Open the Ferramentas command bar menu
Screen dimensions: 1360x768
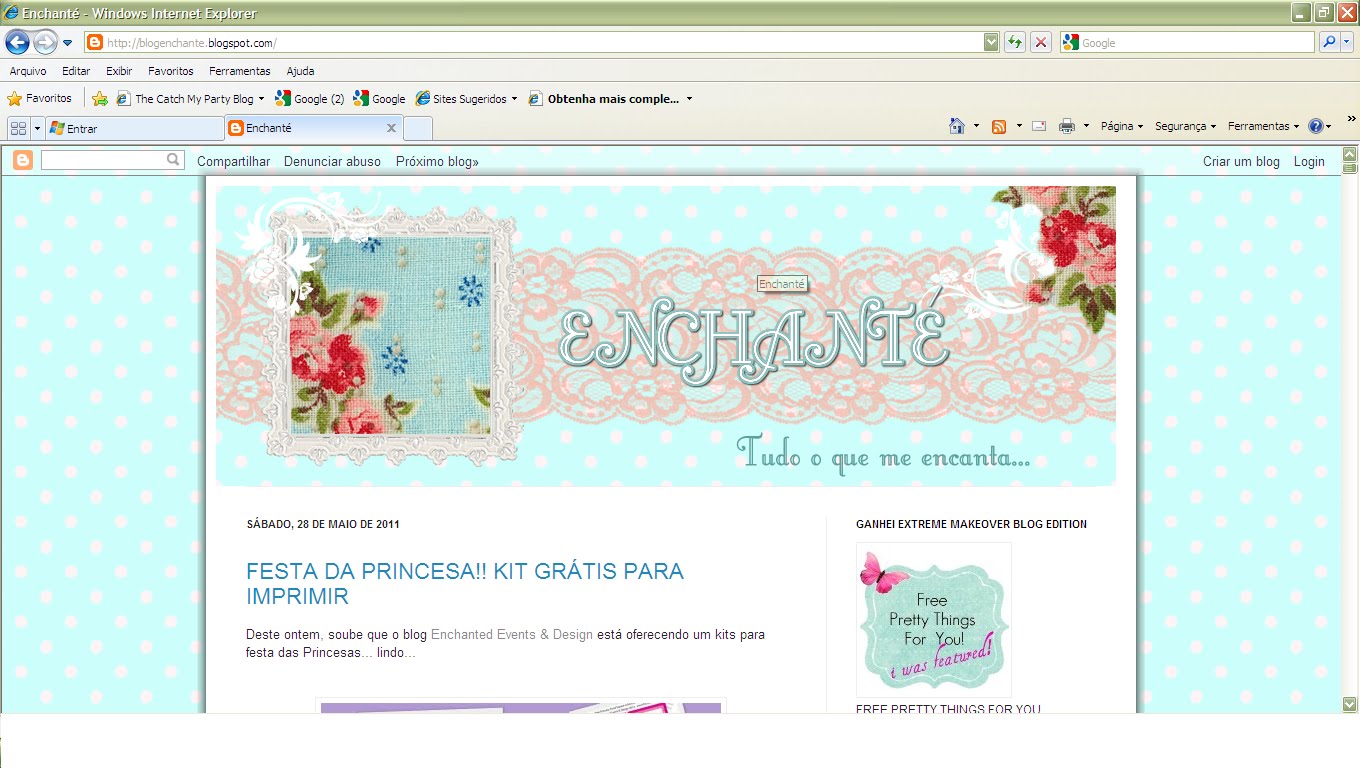click(1263, 126)
